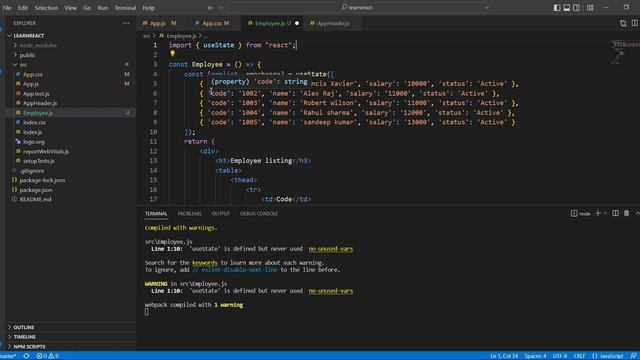Switch to DEBUG CONSOLE panel tab
The height and width of the screenshot is (360, 640).
click(x=259, y=213)
